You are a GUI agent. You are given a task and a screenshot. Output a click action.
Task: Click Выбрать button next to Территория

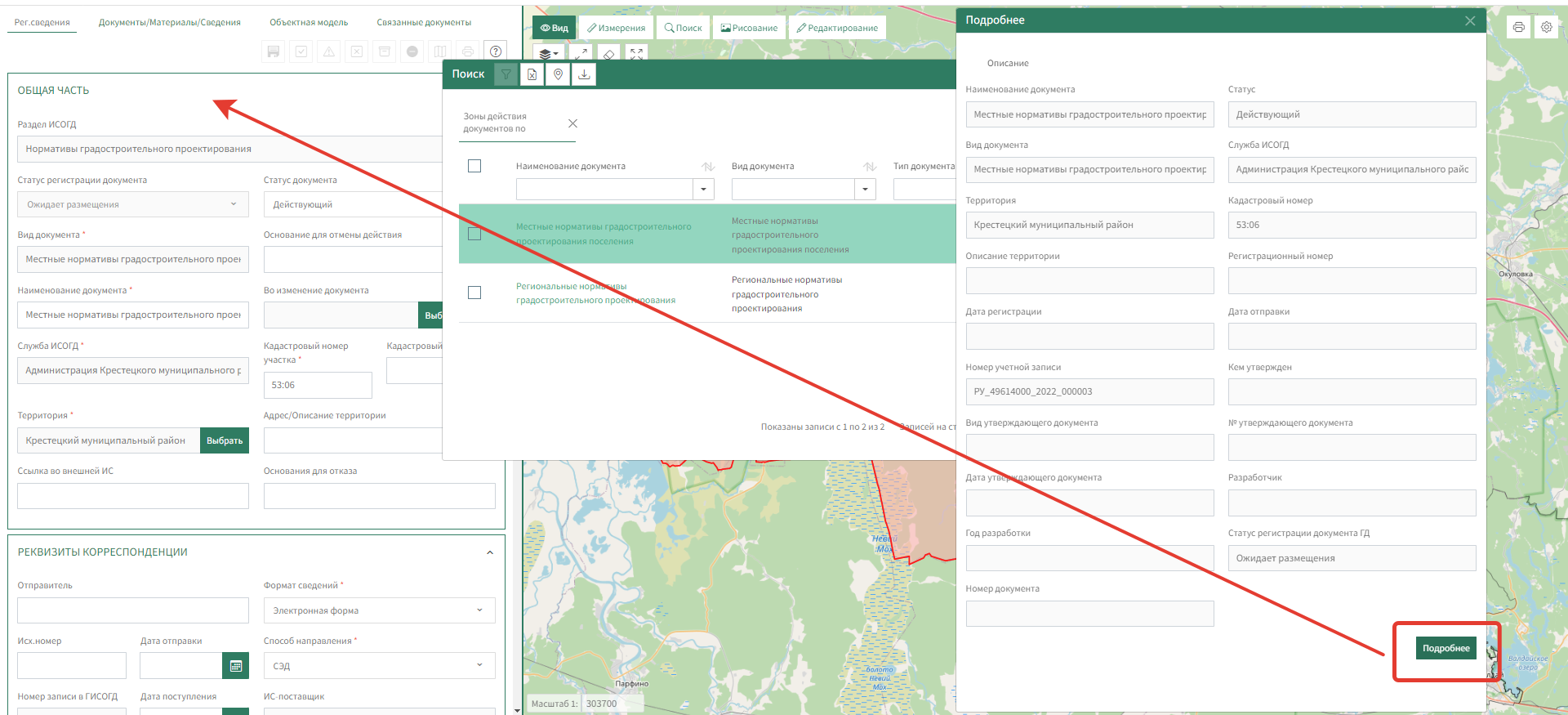tap(225, 440)
